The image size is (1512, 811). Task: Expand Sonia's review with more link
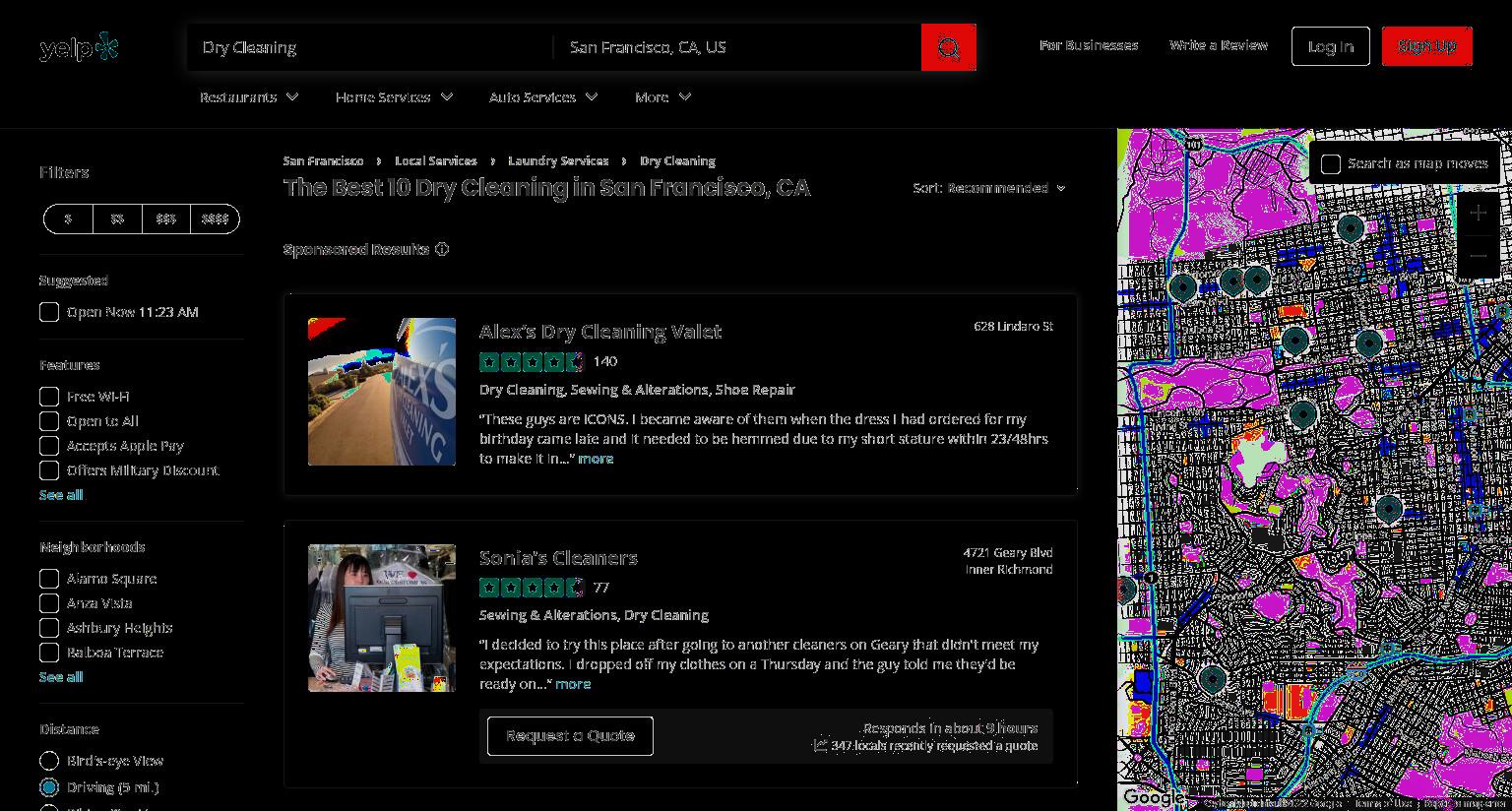pyautogui.click(x=573, y=684)
